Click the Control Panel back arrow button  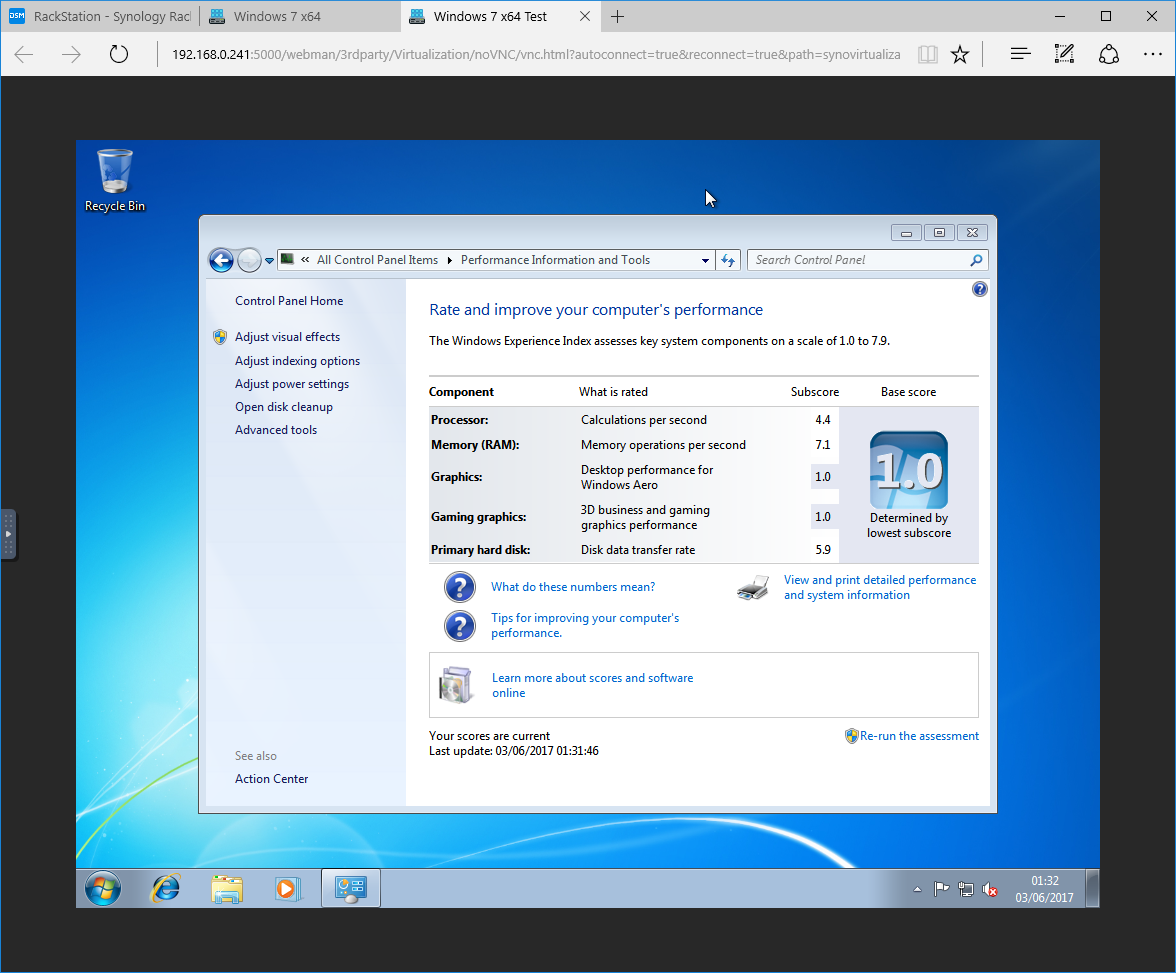click(x=221, y=260)
